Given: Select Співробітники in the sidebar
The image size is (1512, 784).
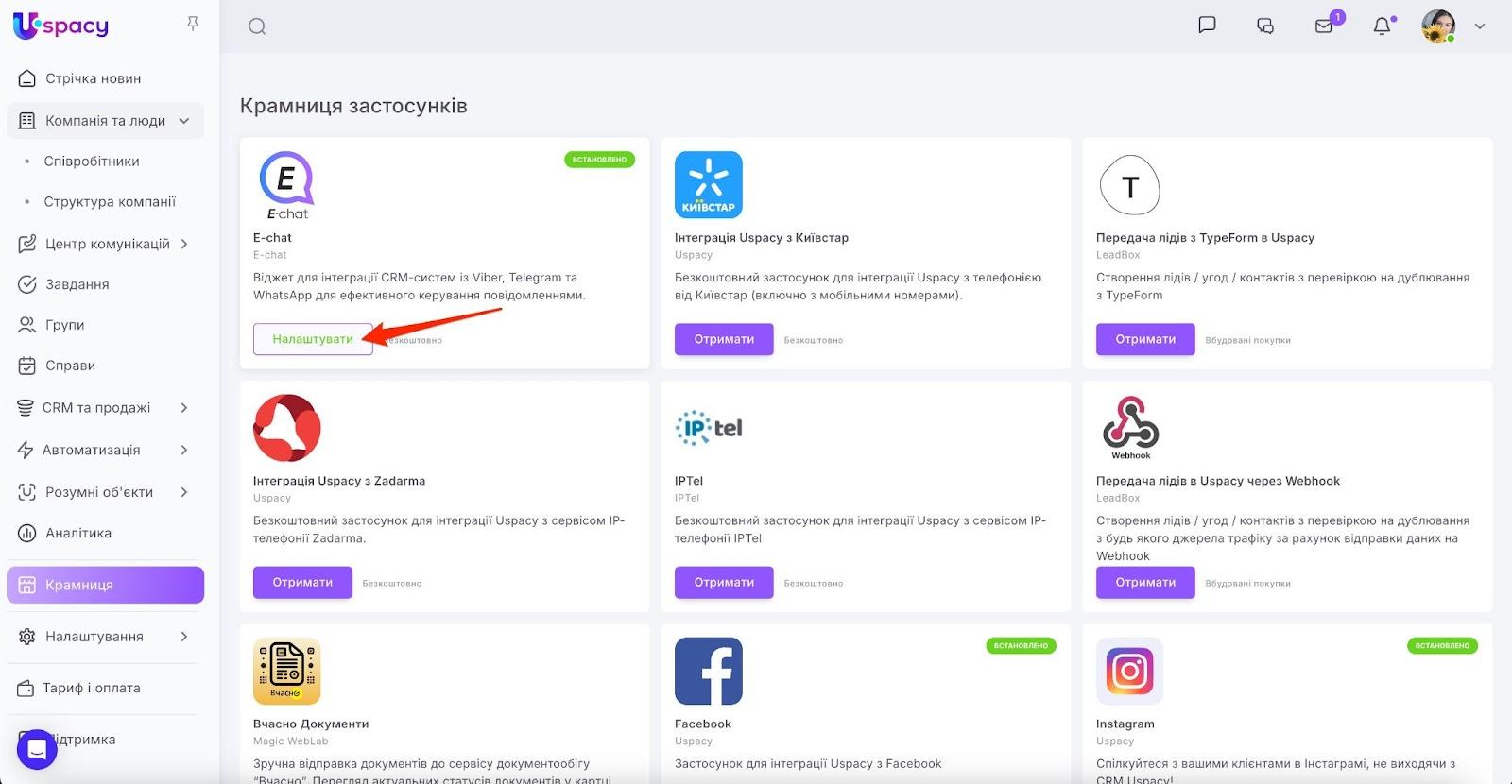Looking at the screenshot, I should pos(92,162).
